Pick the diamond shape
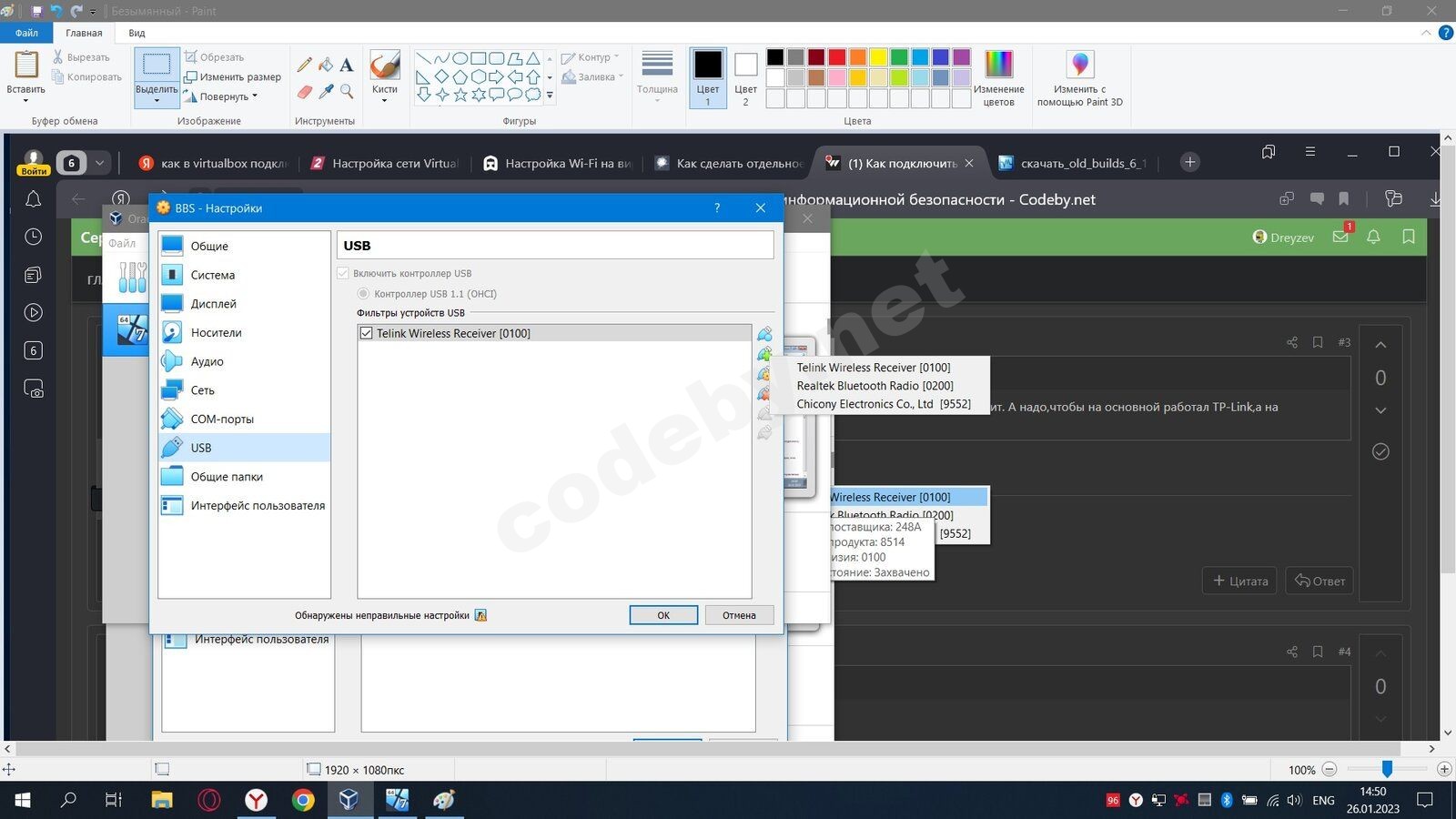The height and width of the screenshot is (819, 1456). (441, 76)
